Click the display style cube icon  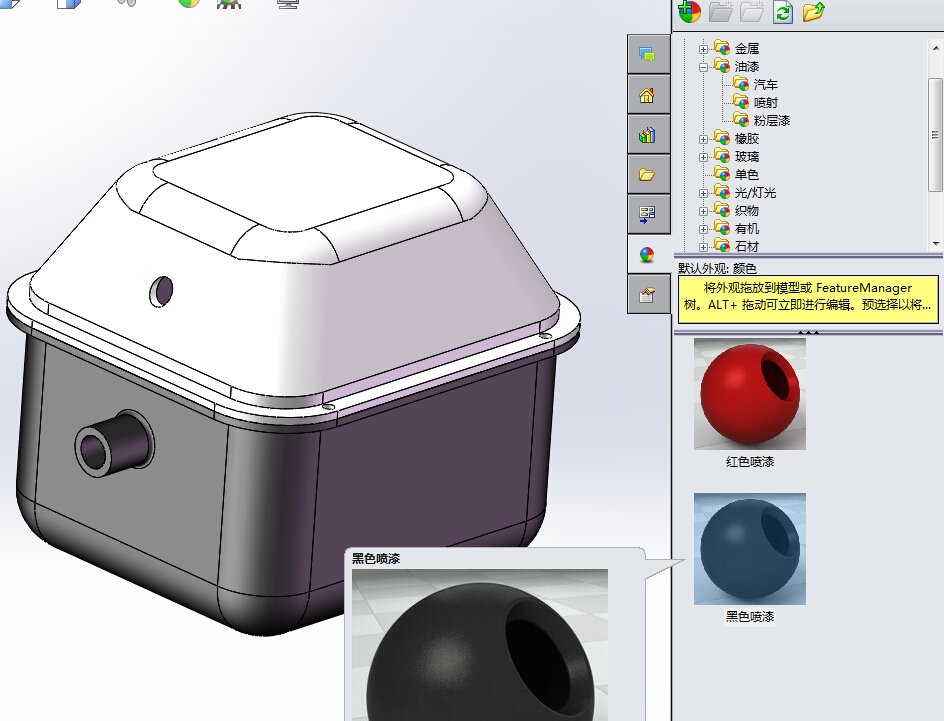coord(68,3)
